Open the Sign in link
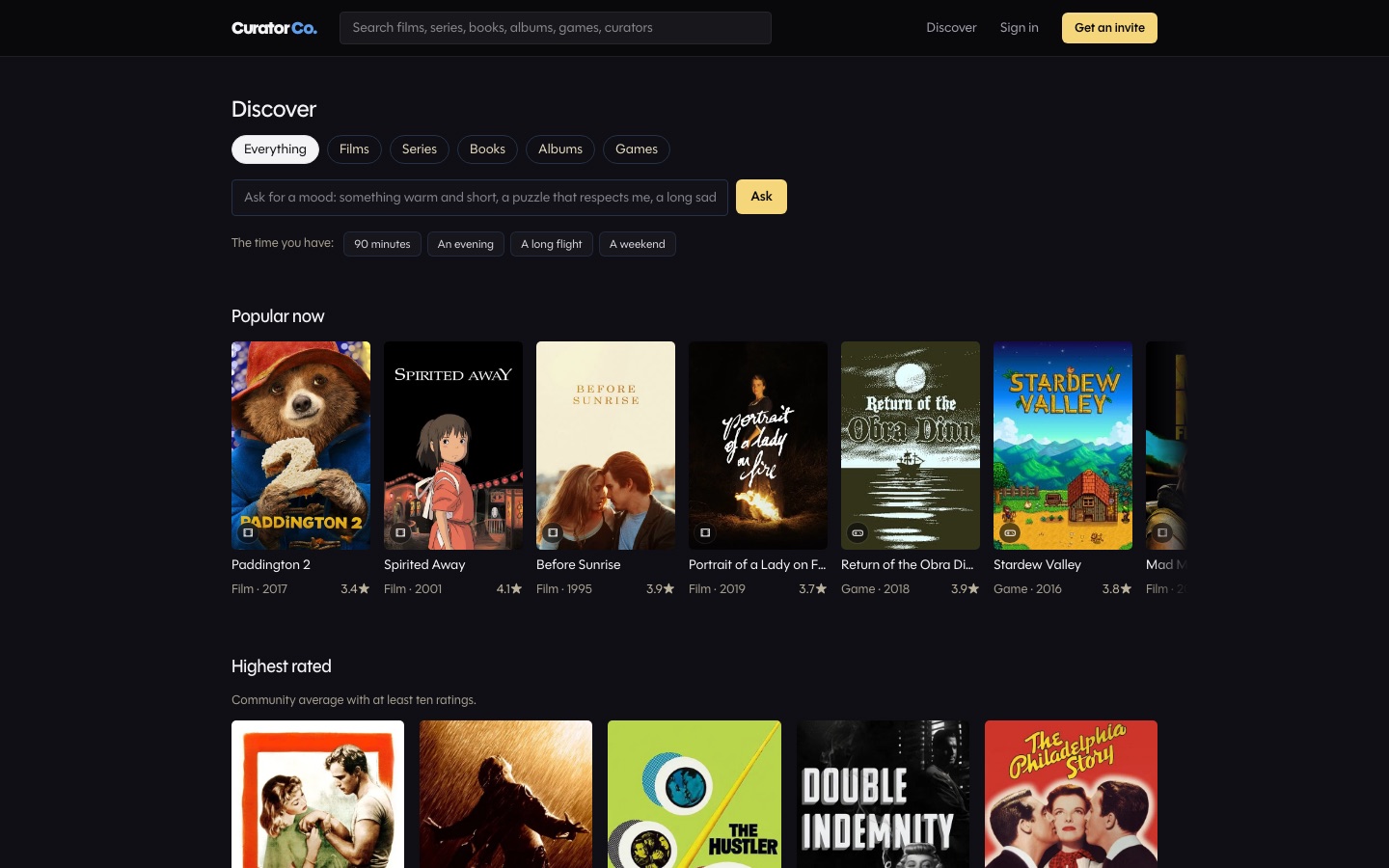 (1019, 28)
